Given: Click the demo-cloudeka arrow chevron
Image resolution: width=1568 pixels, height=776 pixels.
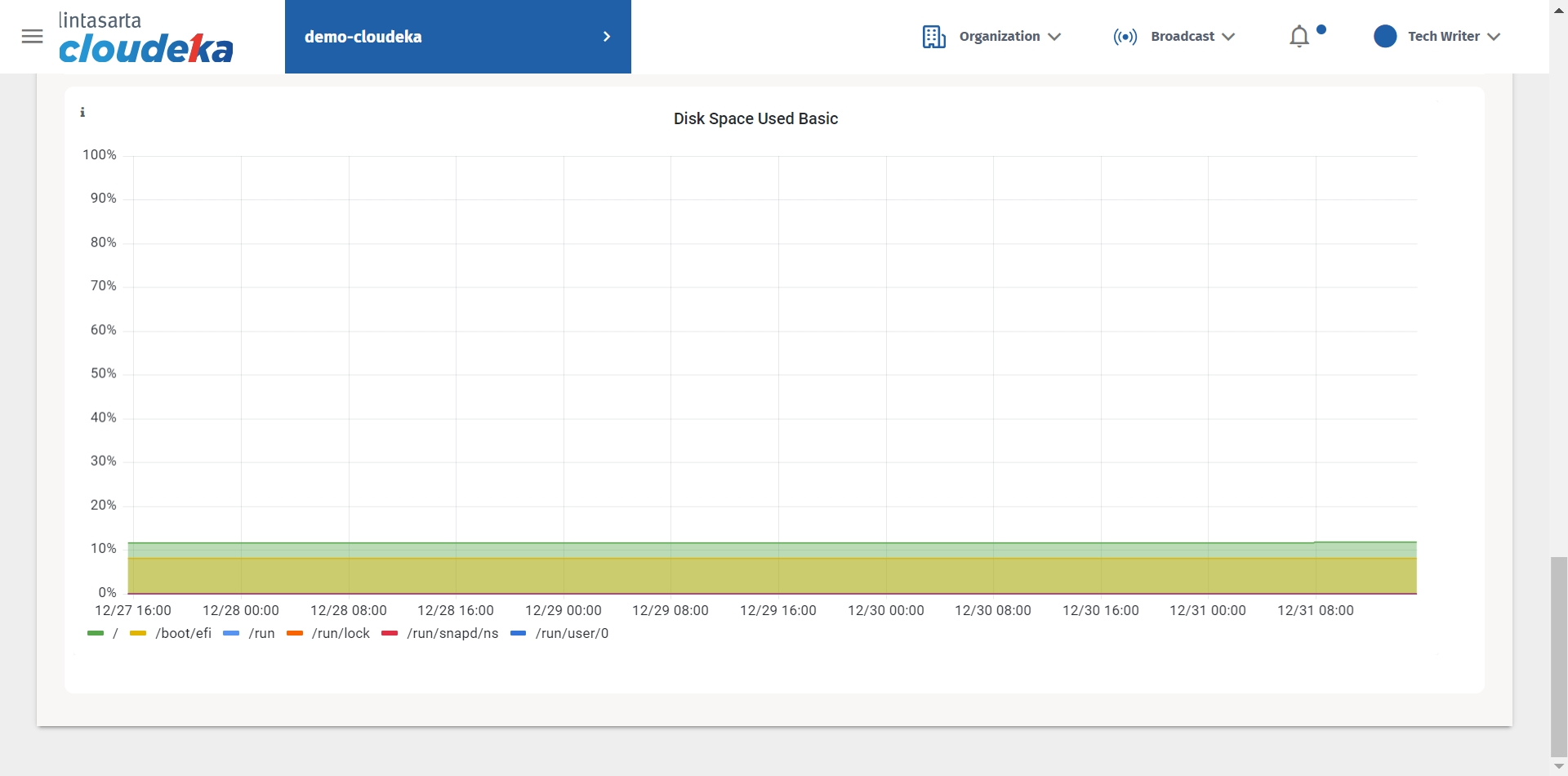Looking at the screenshot, I should (x=607, y=37).
